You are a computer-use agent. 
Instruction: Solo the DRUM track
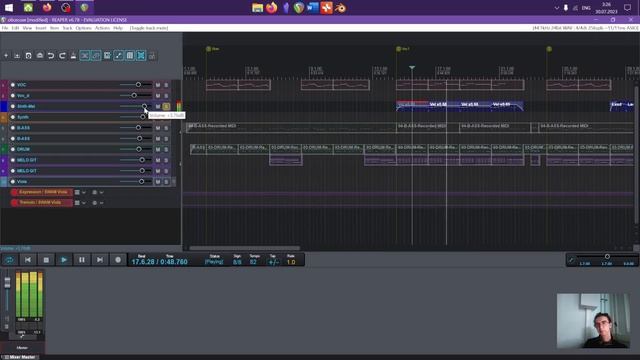[166, 149]
